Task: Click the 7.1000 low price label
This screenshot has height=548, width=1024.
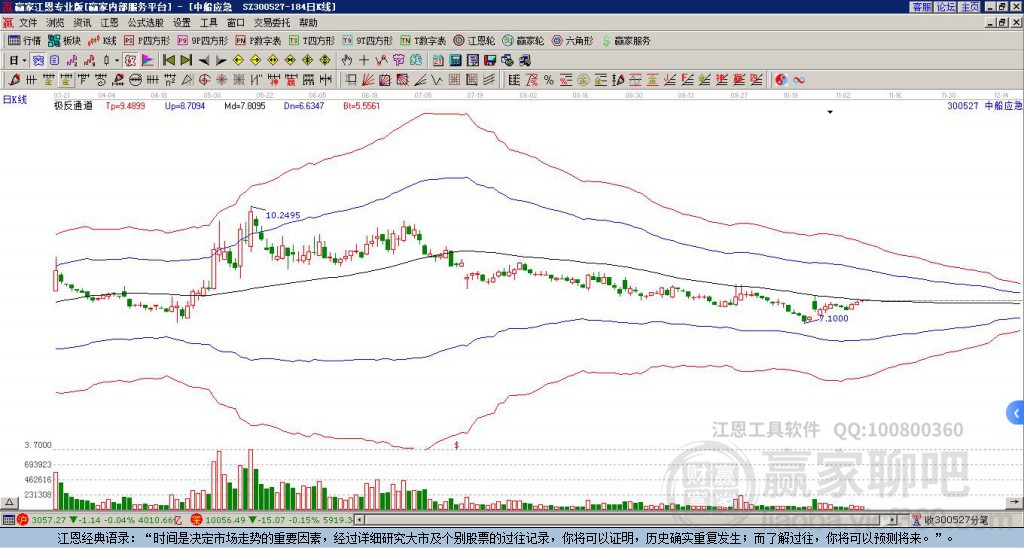Action: click(x=833, y=318)
